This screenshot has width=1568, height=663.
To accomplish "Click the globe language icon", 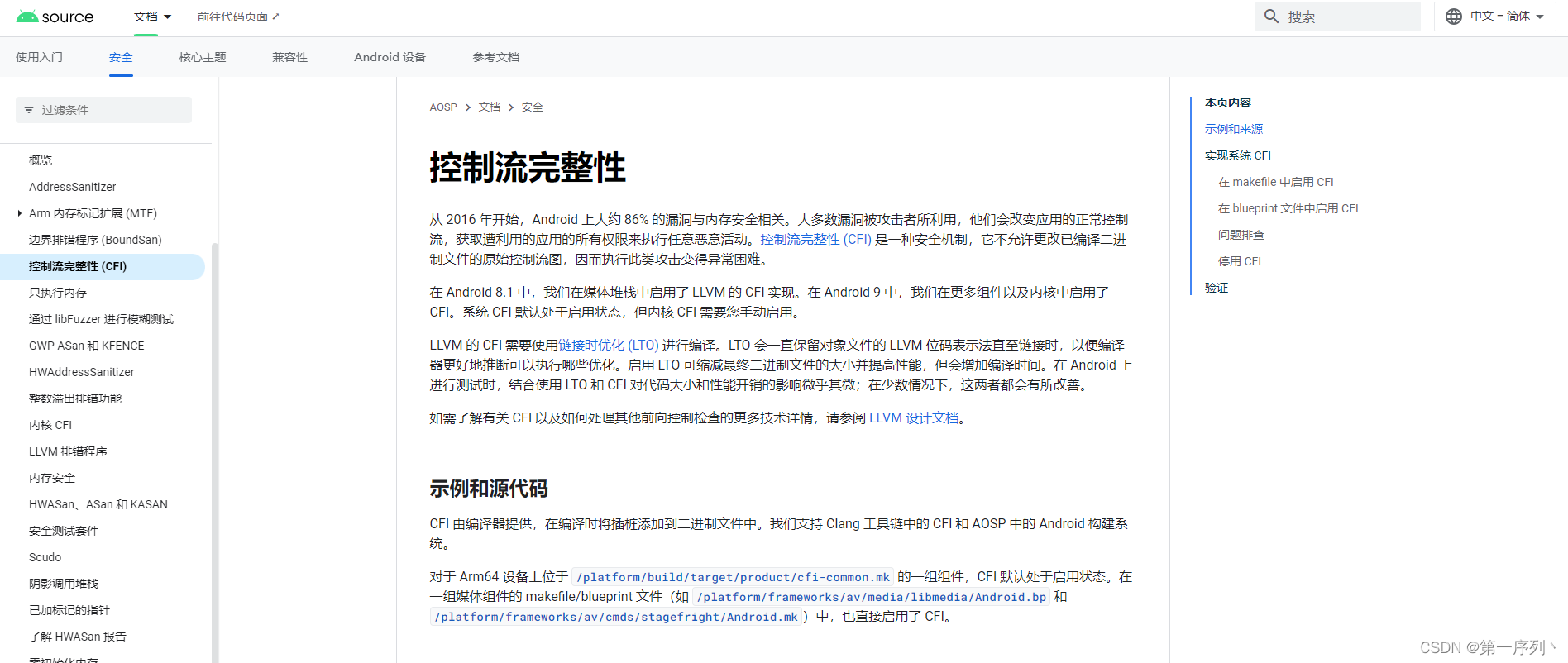I will 1453,17.
